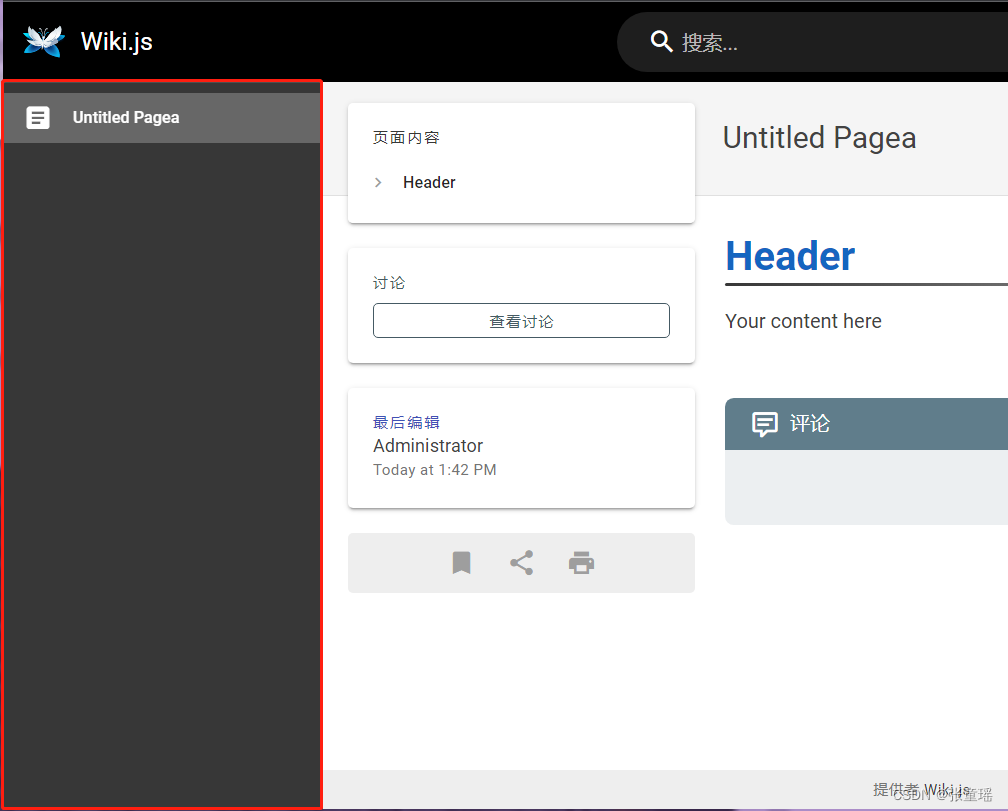Click the Wiki.js butterfly logo
The width and height of the screenshot is (1008, 811).
click(x=42, y=41)
